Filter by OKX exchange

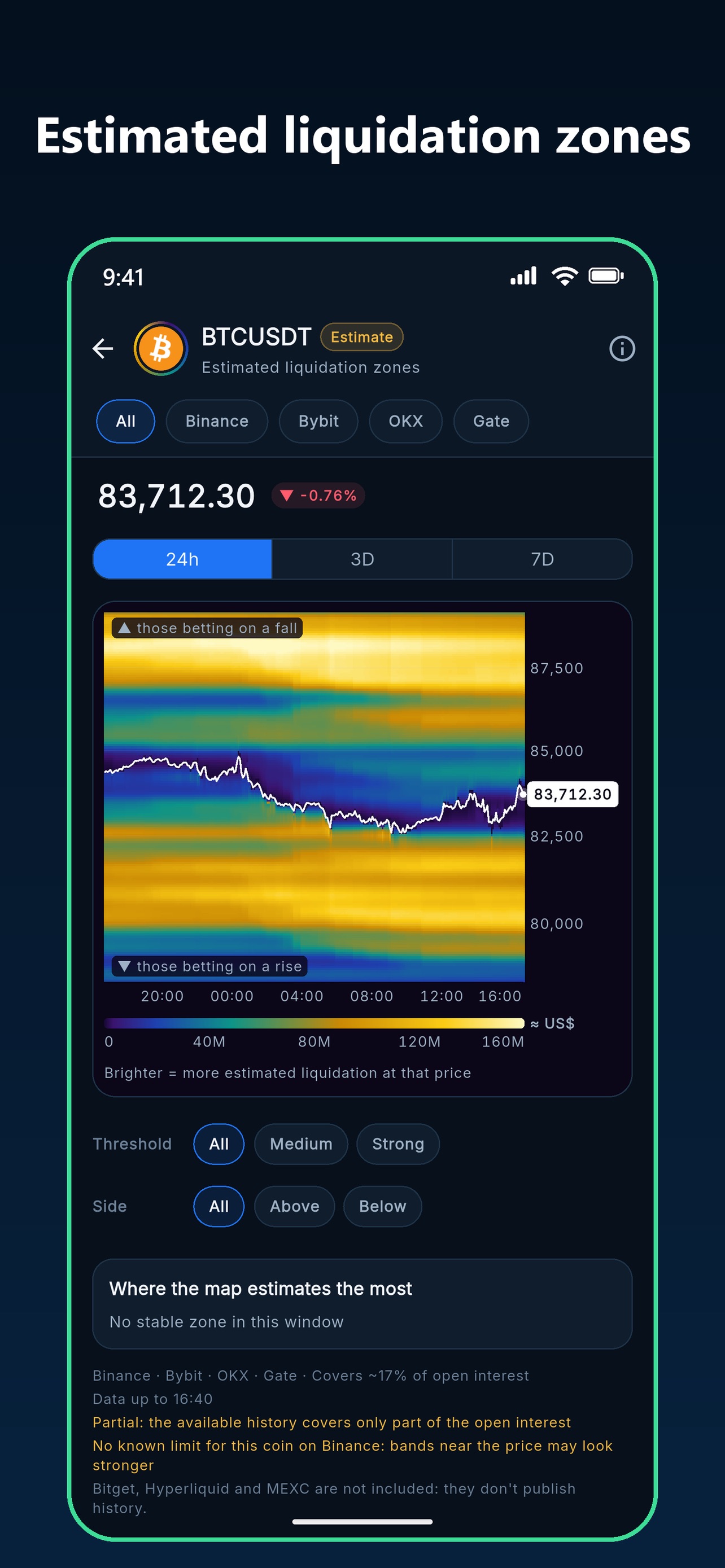tap(405, 421)
